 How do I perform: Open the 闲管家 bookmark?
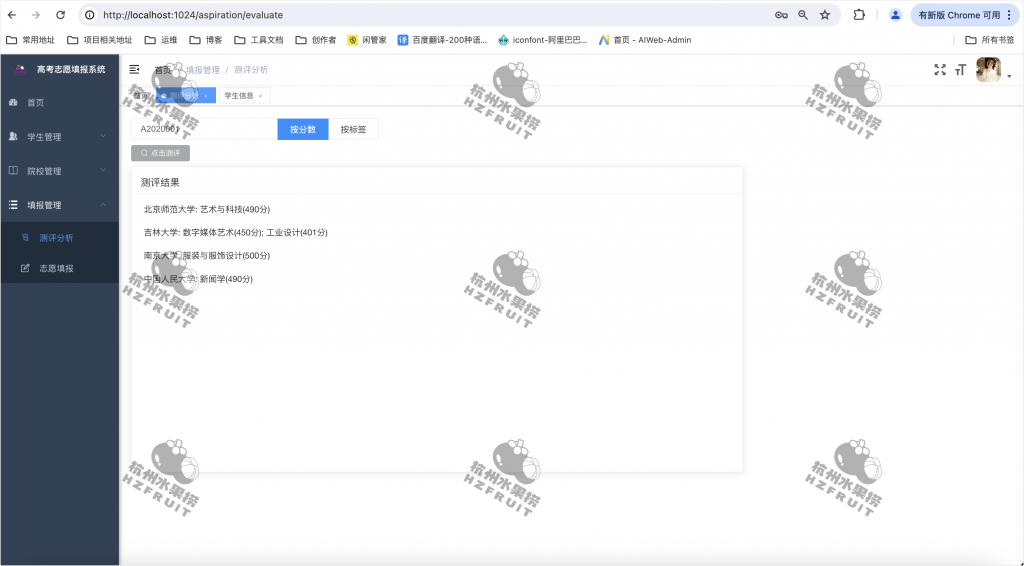367,40
